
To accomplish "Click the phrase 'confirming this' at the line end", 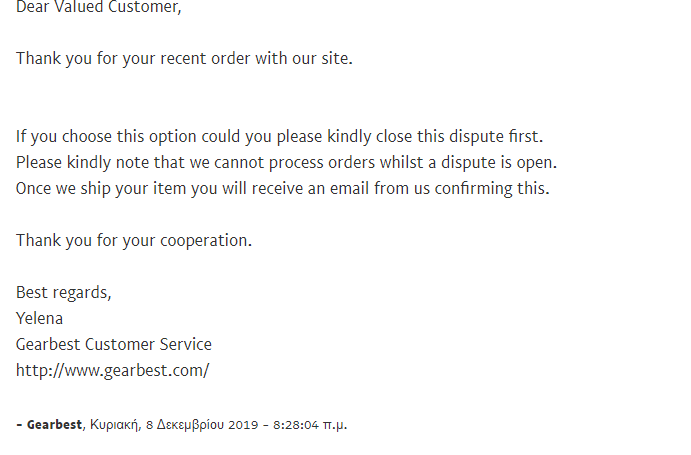I will click(x=492, y=189).
